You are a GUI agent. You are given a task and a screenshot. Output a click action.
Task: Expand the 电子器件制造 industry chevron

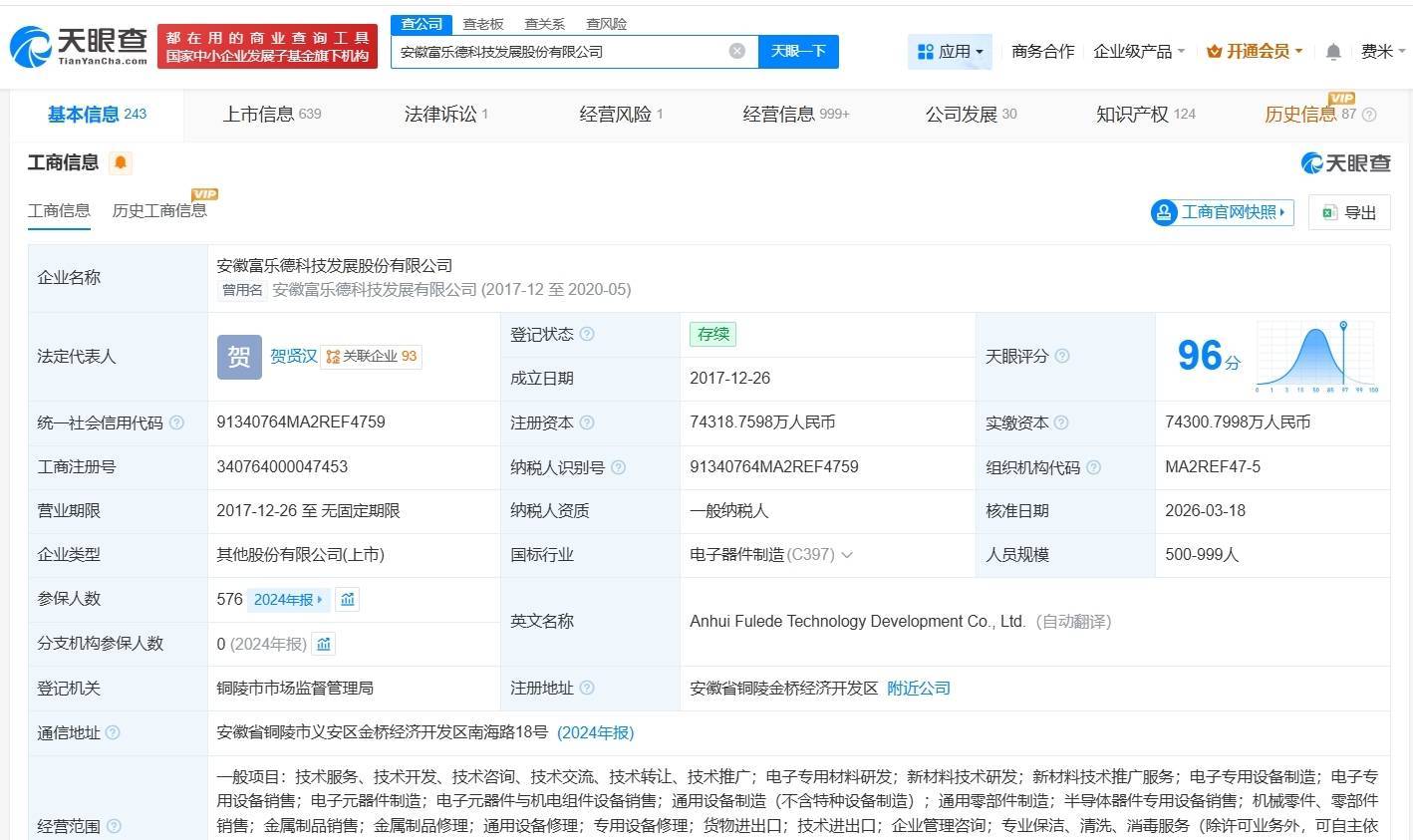[847, 555]
